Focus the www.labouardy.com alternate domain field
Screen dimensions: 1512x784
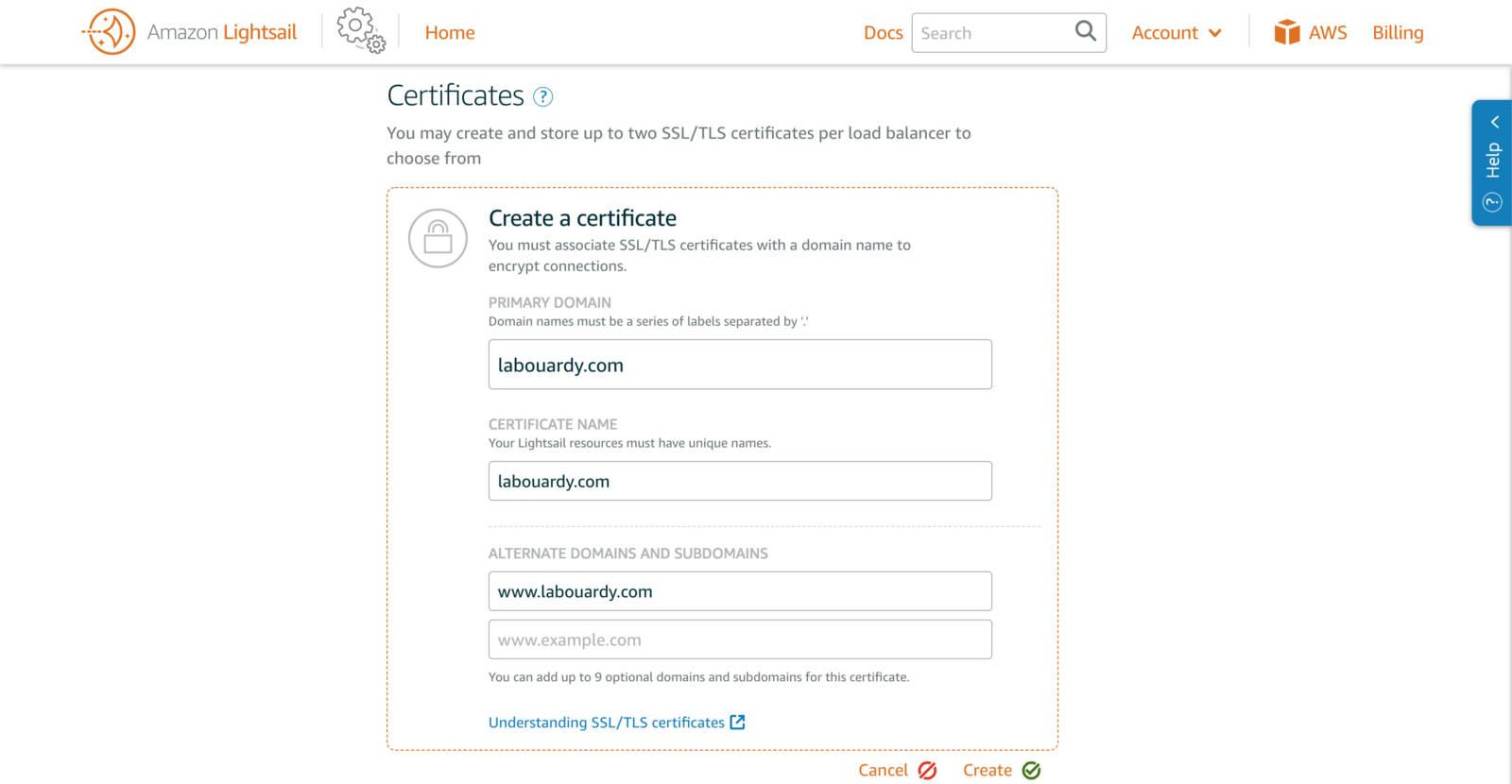[x=740, y=591]
